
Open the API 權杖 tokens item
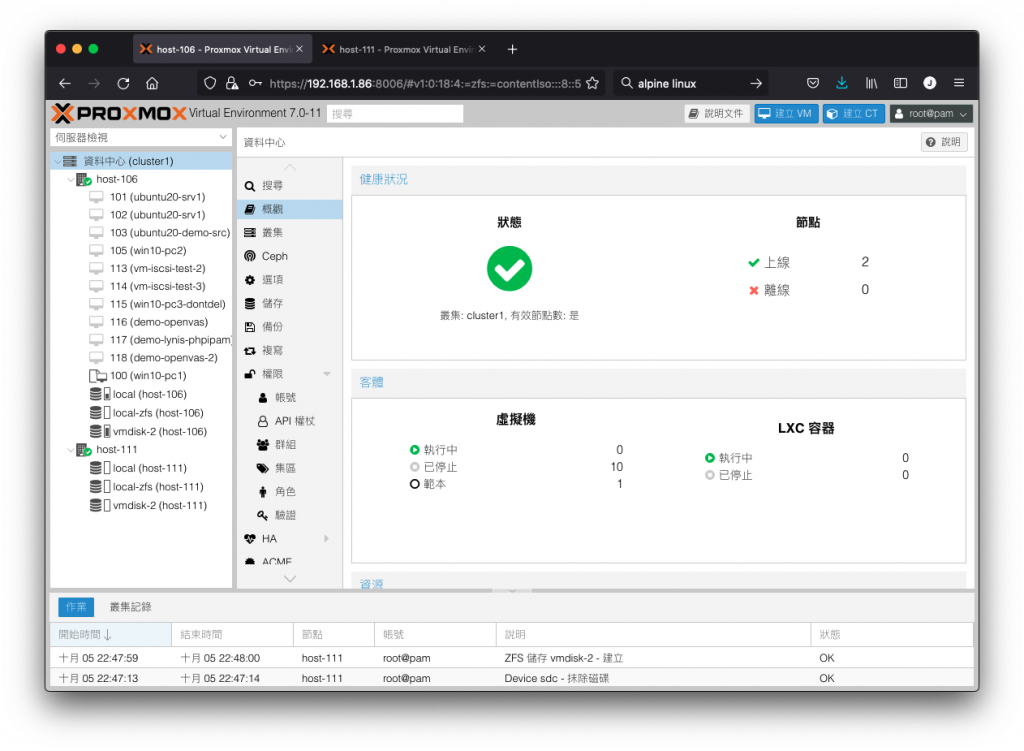point(290,421)
